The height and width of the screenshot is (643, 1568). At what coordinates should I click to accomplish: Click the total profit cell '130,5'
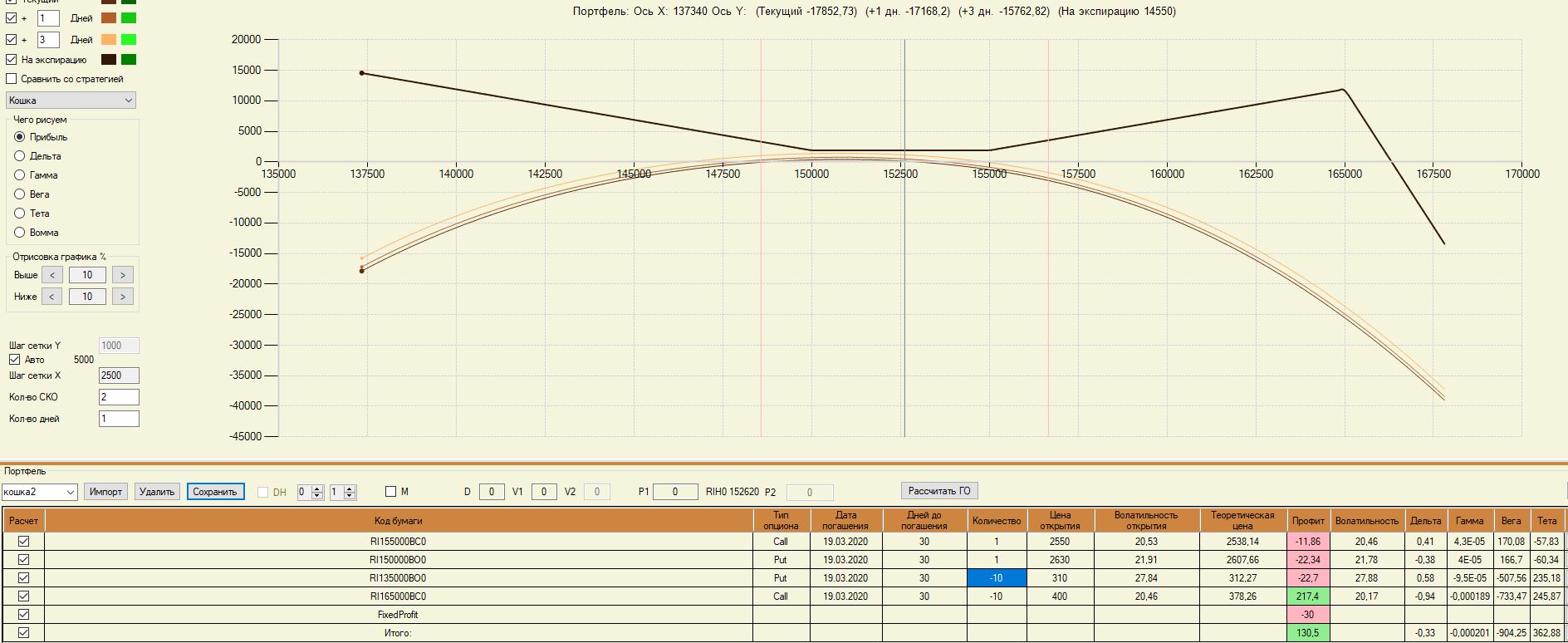coord(1308,632)
